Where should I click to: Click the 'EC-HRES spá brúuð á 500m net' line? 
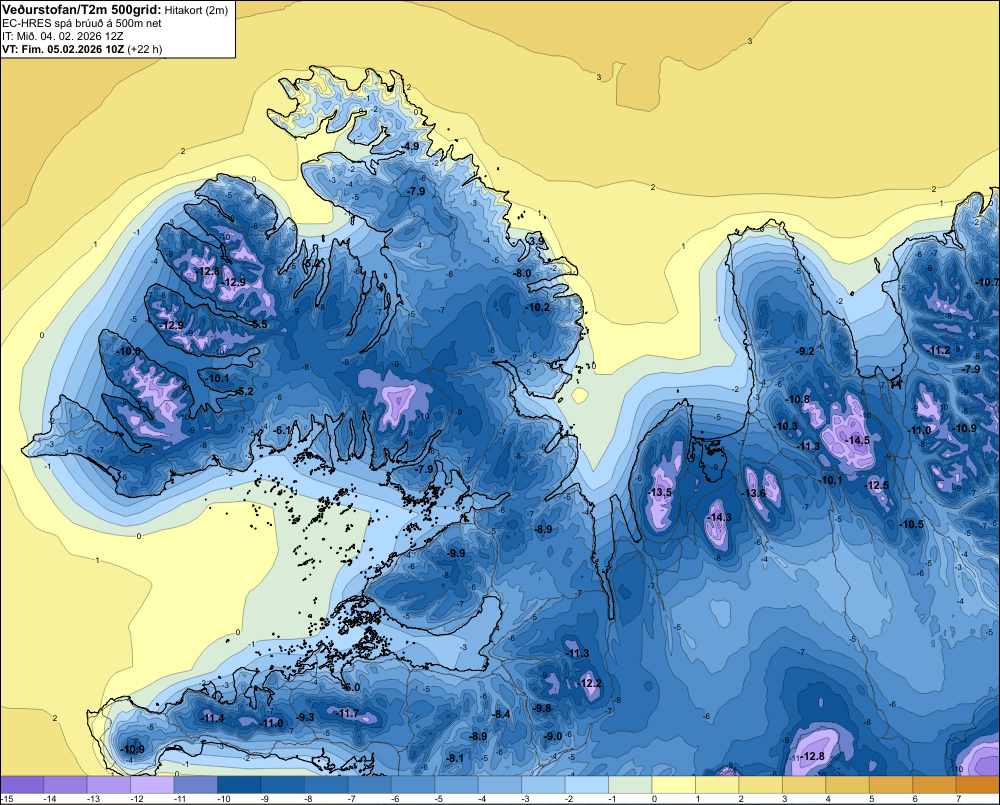point(82,23)
